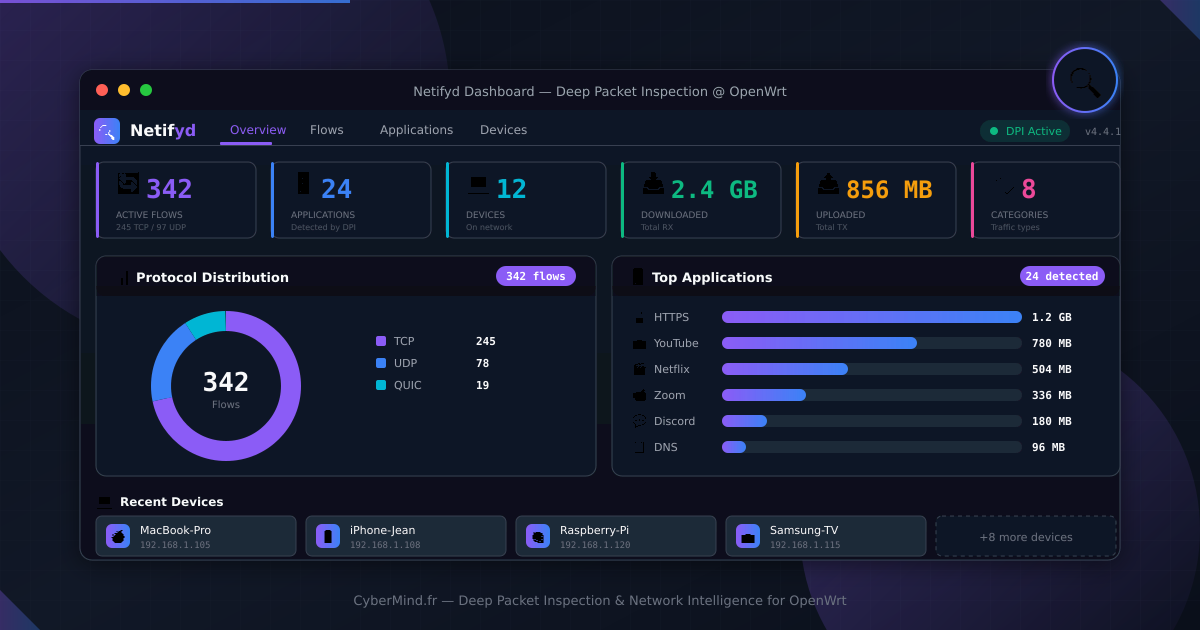The width and height of the screenshot is (1200, 630).
Task: Click the Raspberry-Pi device icon
Action: [x=537, y=536]
